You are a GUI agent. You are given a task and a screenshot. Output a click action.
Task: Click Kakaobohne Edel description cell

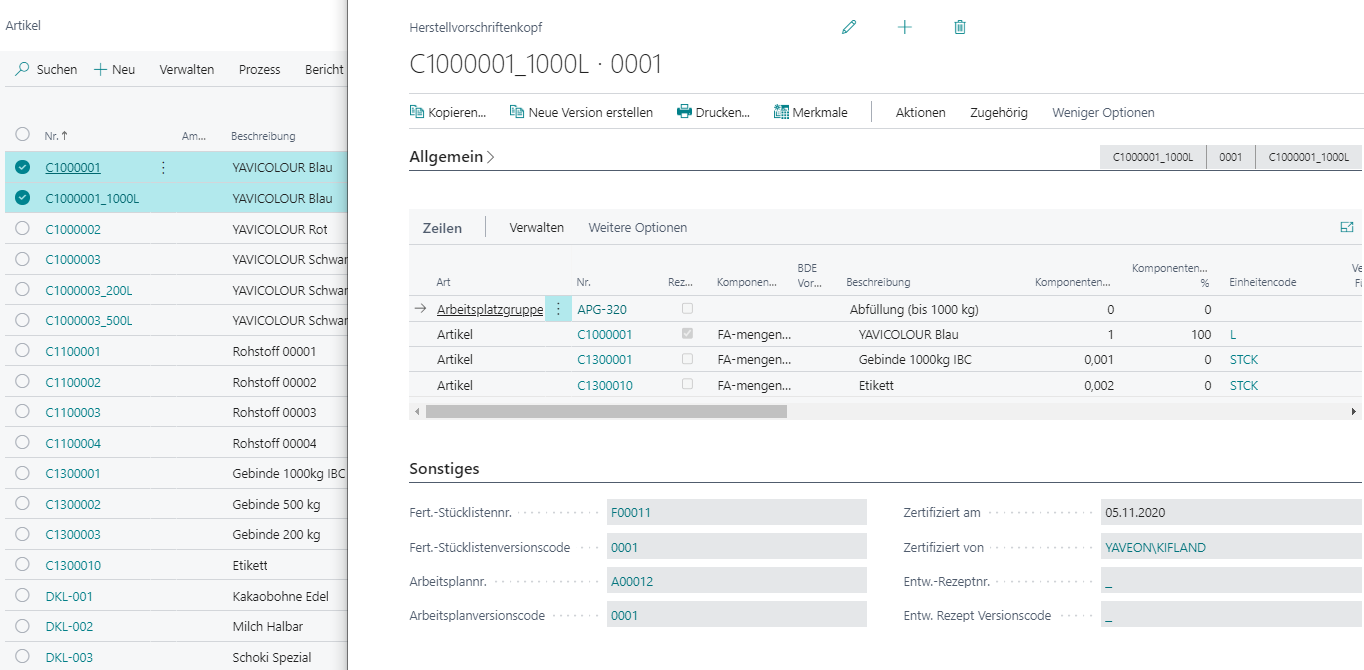click(279, 596)
